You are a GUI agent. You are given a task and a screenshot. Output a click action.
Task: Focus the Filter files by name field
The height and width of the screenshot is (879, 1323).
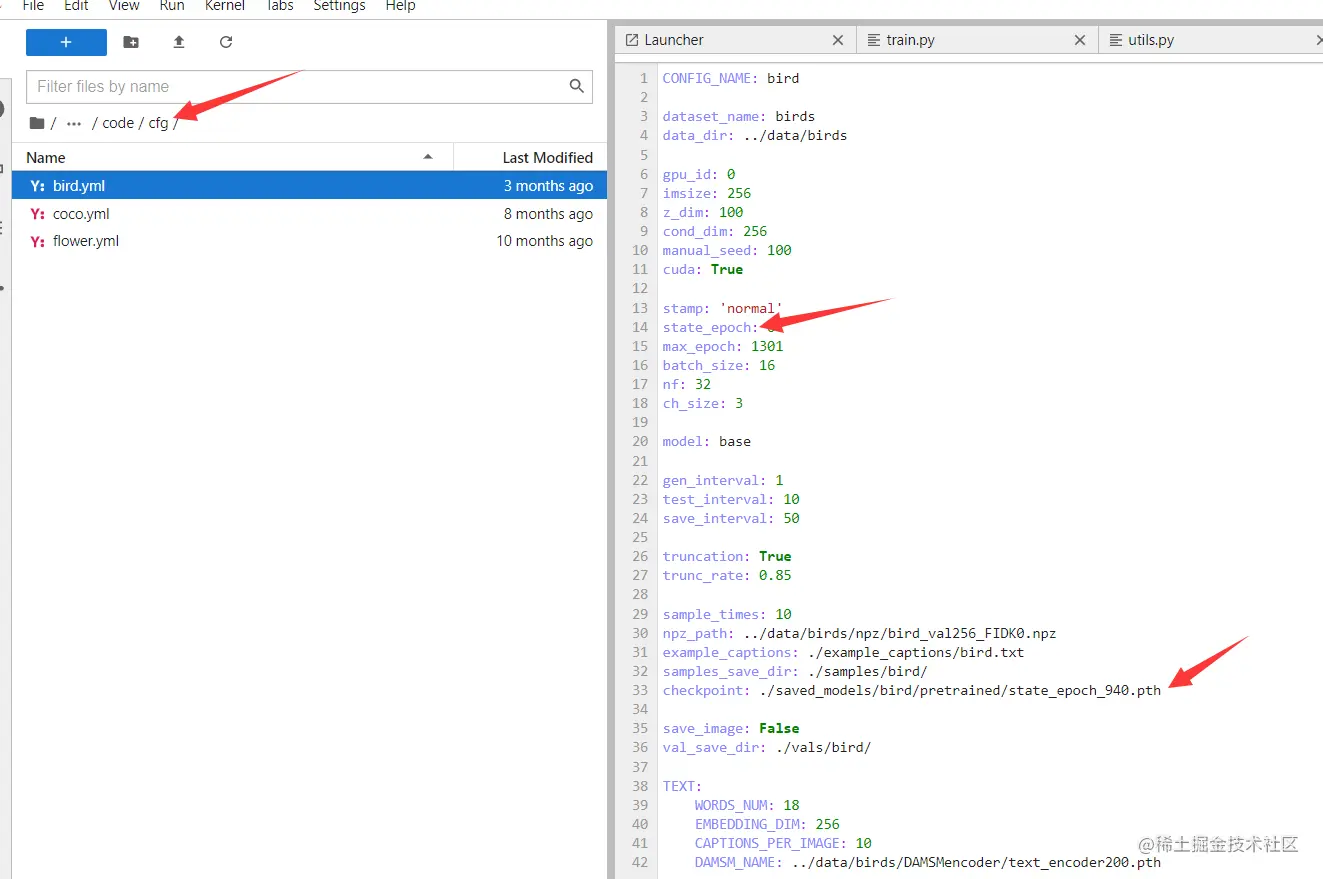click(309, 86)
